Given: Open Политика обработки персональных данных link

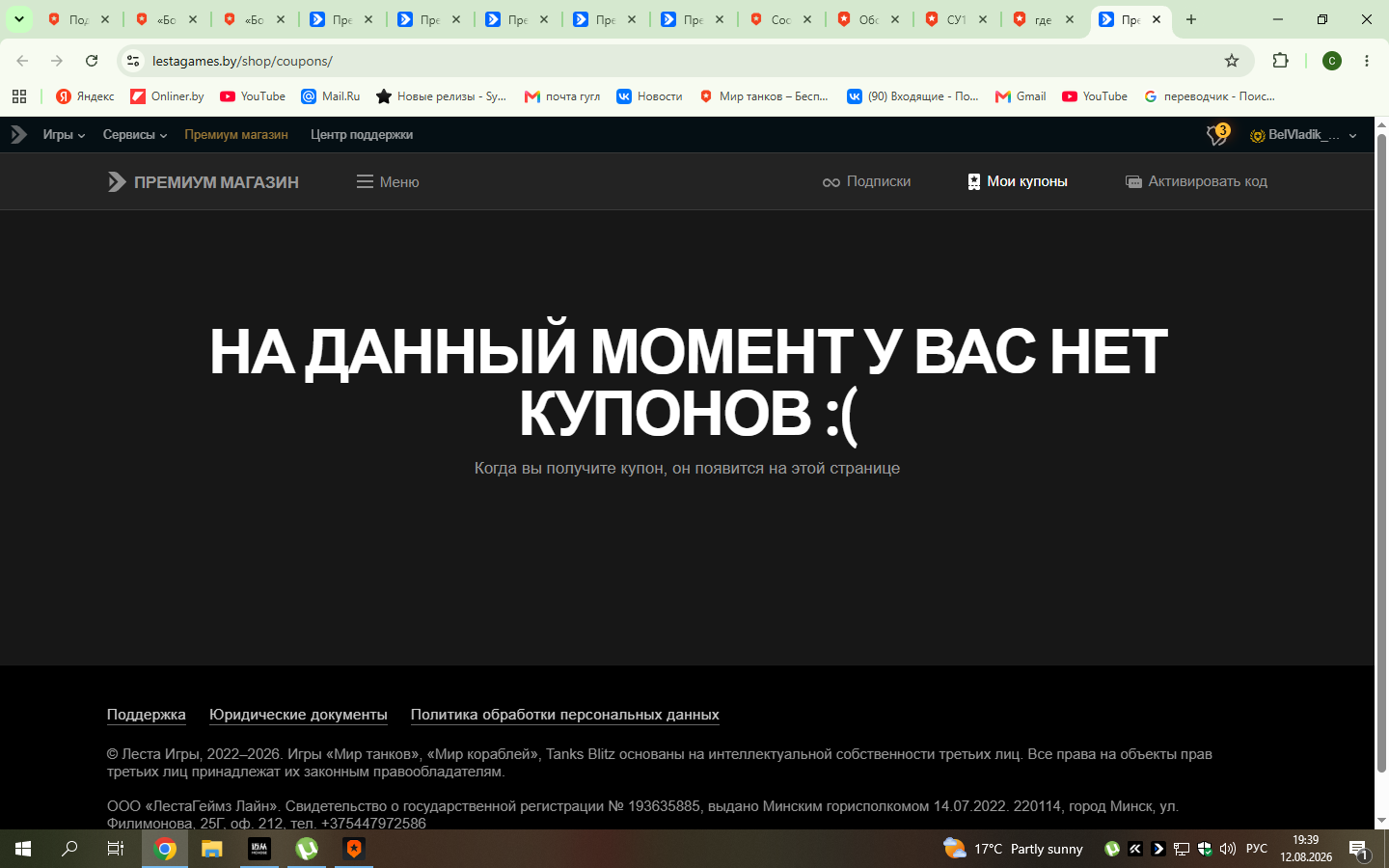Looking at the screenshot, I should (x=565, y=715).
